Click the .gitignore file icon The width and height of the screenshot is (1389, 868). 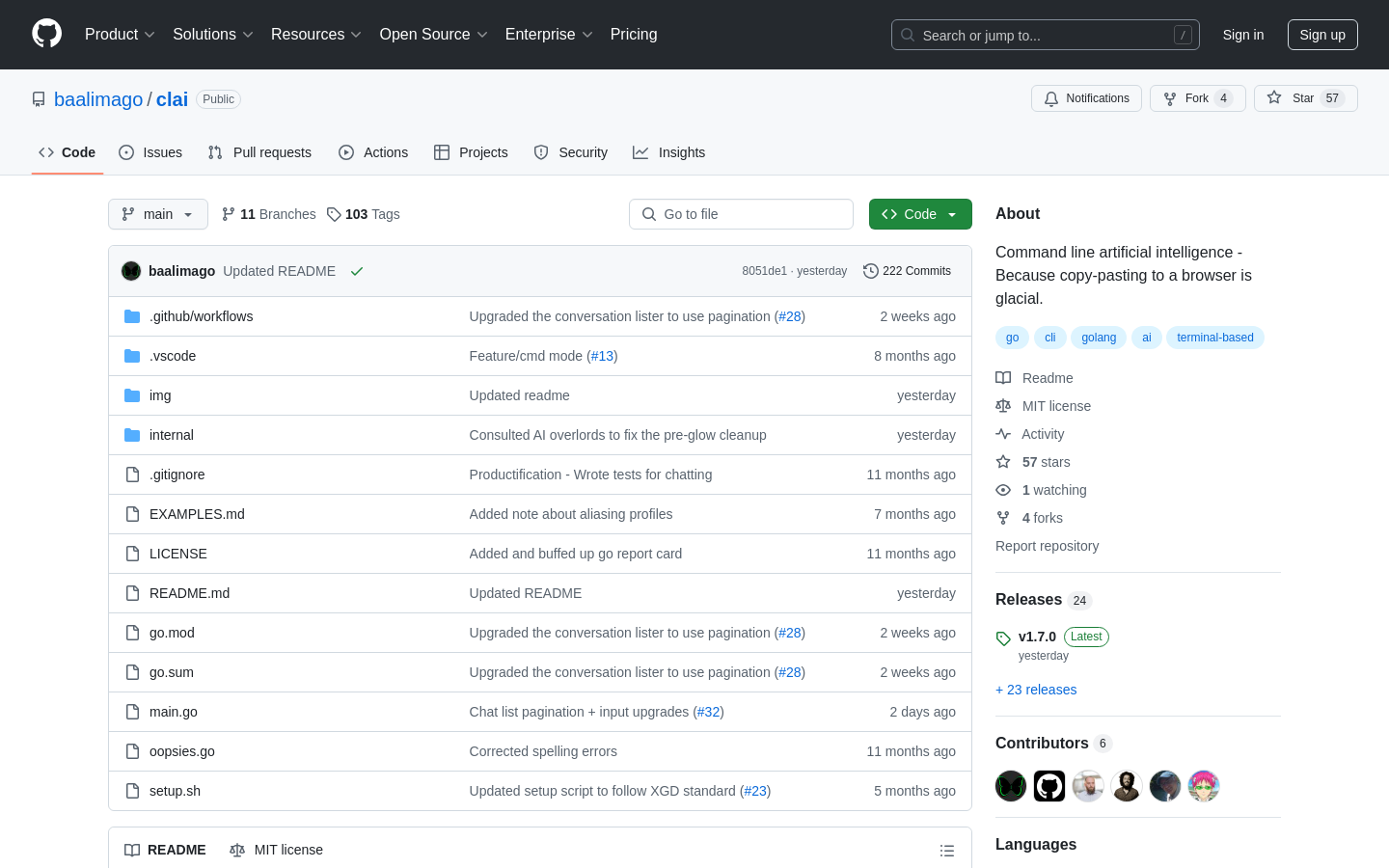click(x=132, y=475)
